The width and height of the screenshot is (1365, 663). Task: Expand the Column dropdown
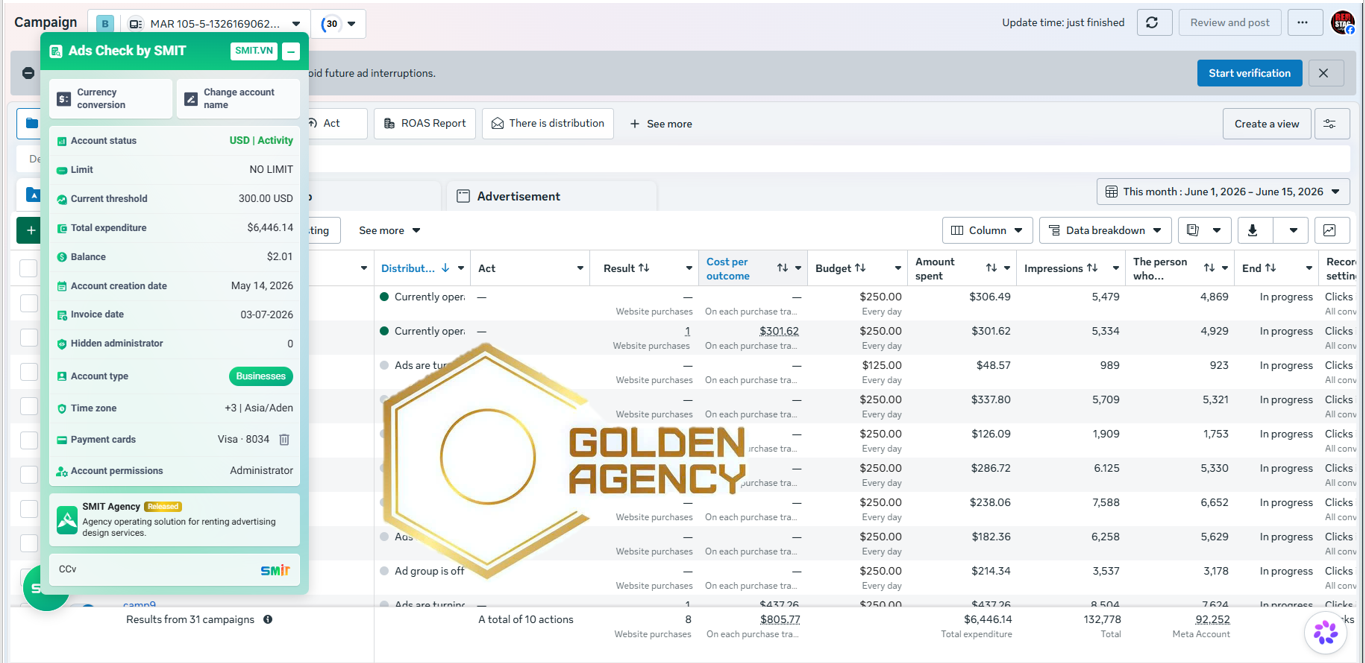pyautogui.click(x=987, y=230)
